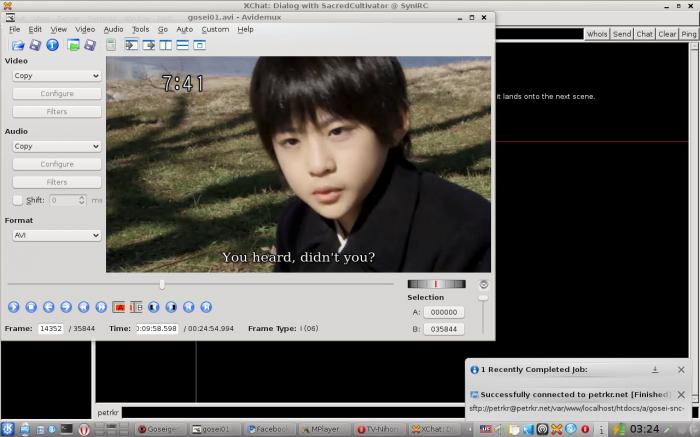Go to first frame button
The height and width of the screenshot is (437, 700).
(188, 307)
